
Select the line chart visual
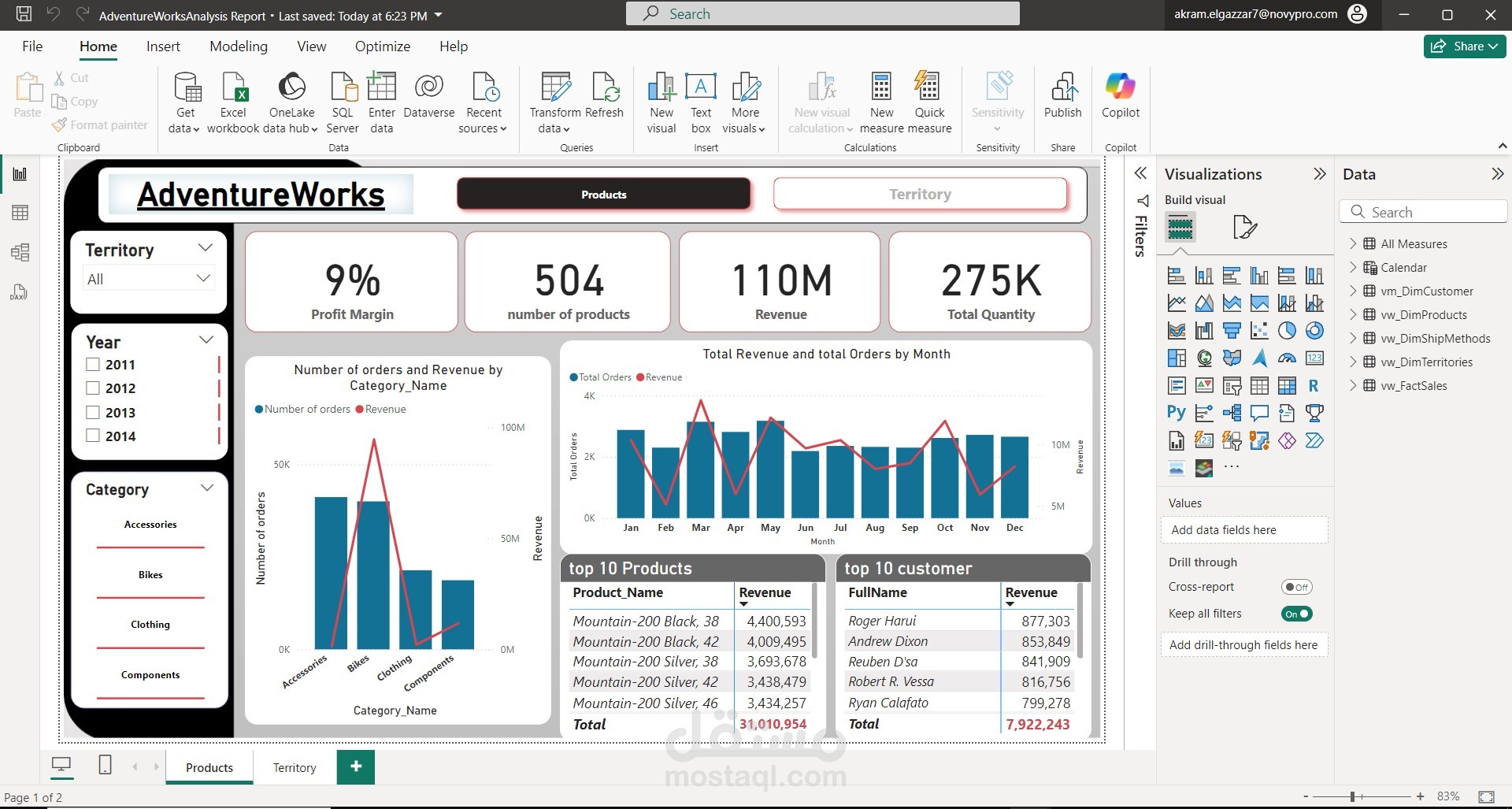(x=1177, y=303)
